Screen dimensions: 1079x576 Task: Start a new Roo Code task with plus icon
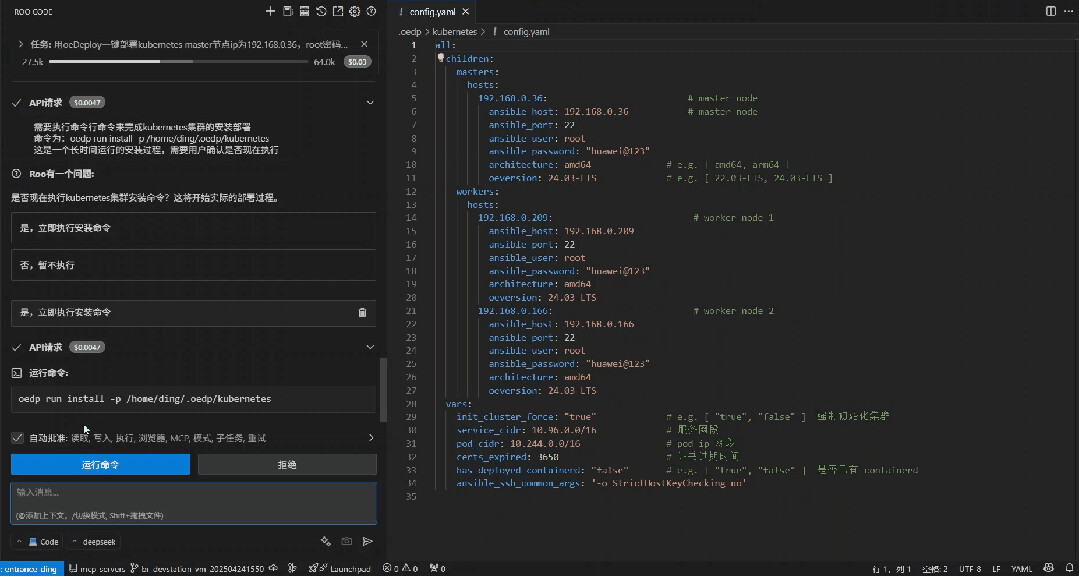coord(271,12)
